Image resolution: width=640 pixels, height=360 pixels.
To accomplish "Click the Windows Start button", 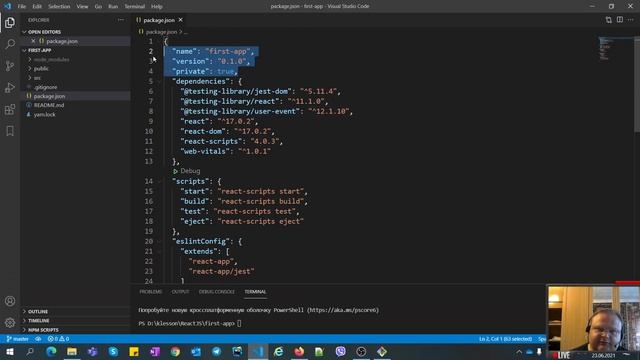I will click(10, 351).
